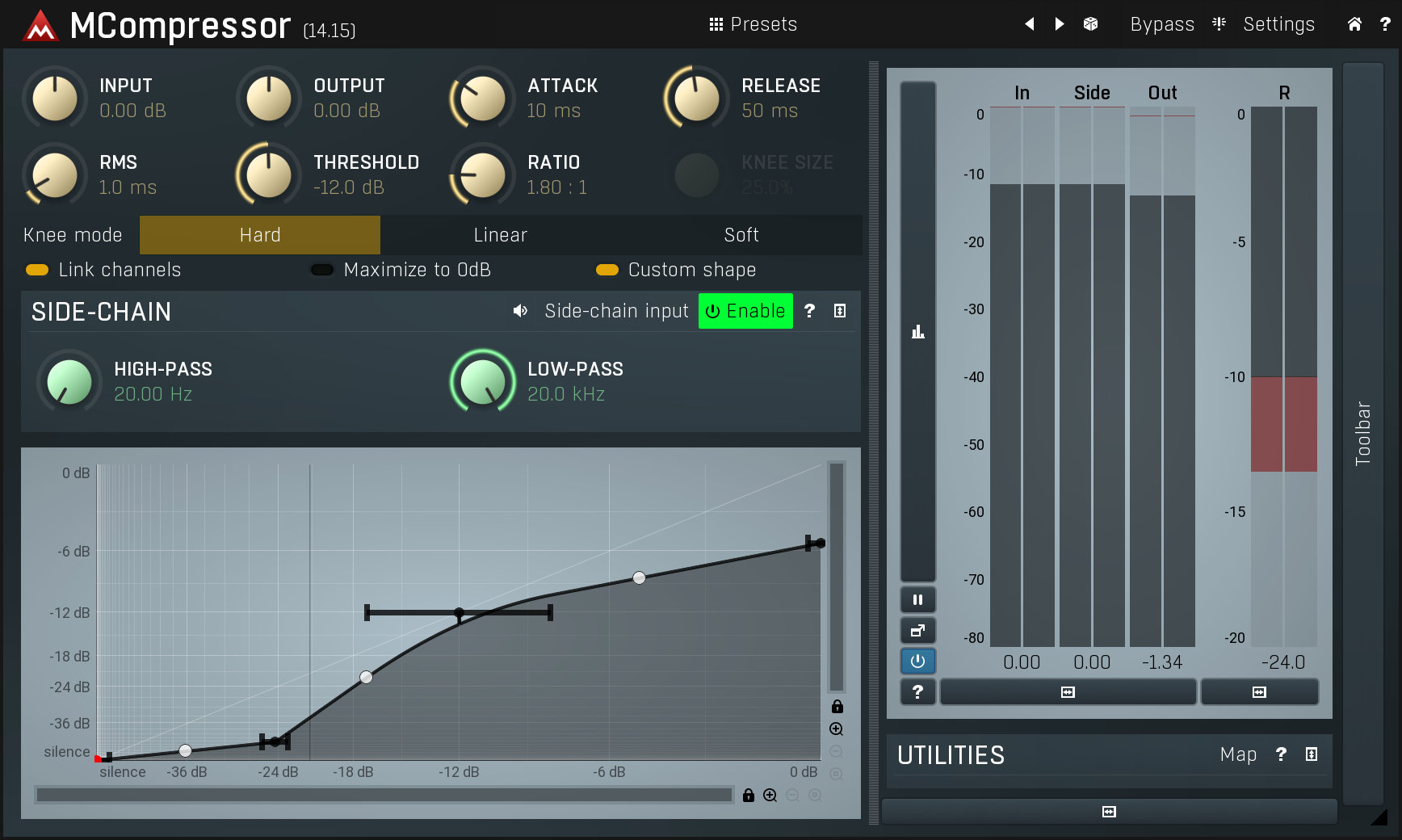Screen dimensions: 1402x840
Task: Click the home icon in the title bar
Action: [x=1354, y=24]
